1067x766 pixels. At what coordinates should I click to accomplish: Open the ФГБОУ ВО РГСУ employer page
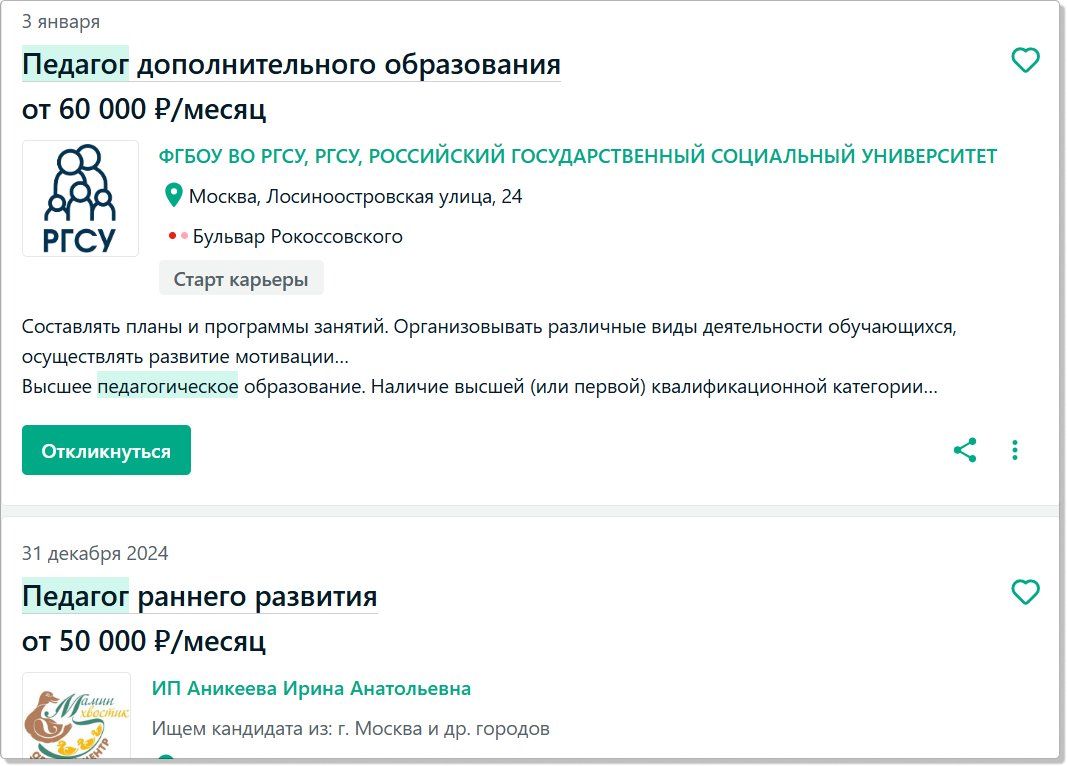tap(578, 156)
